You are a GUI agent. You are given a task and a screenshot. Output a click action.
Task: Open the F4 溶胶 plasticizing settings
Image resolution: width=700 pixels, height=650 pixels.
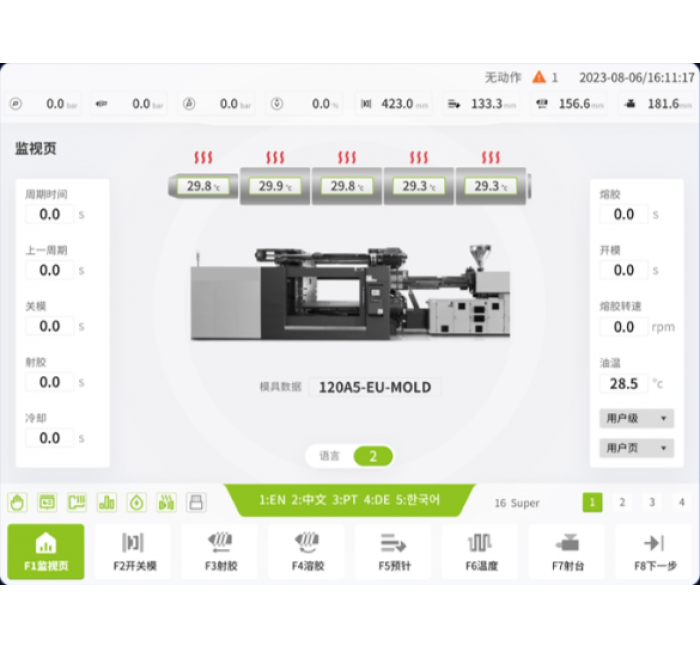coord(307,551)
